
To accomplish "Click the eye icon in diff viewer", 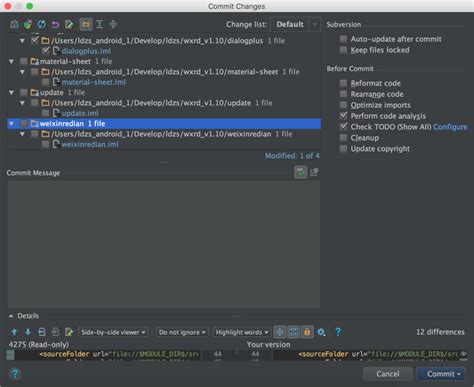I will pos(463,354).
